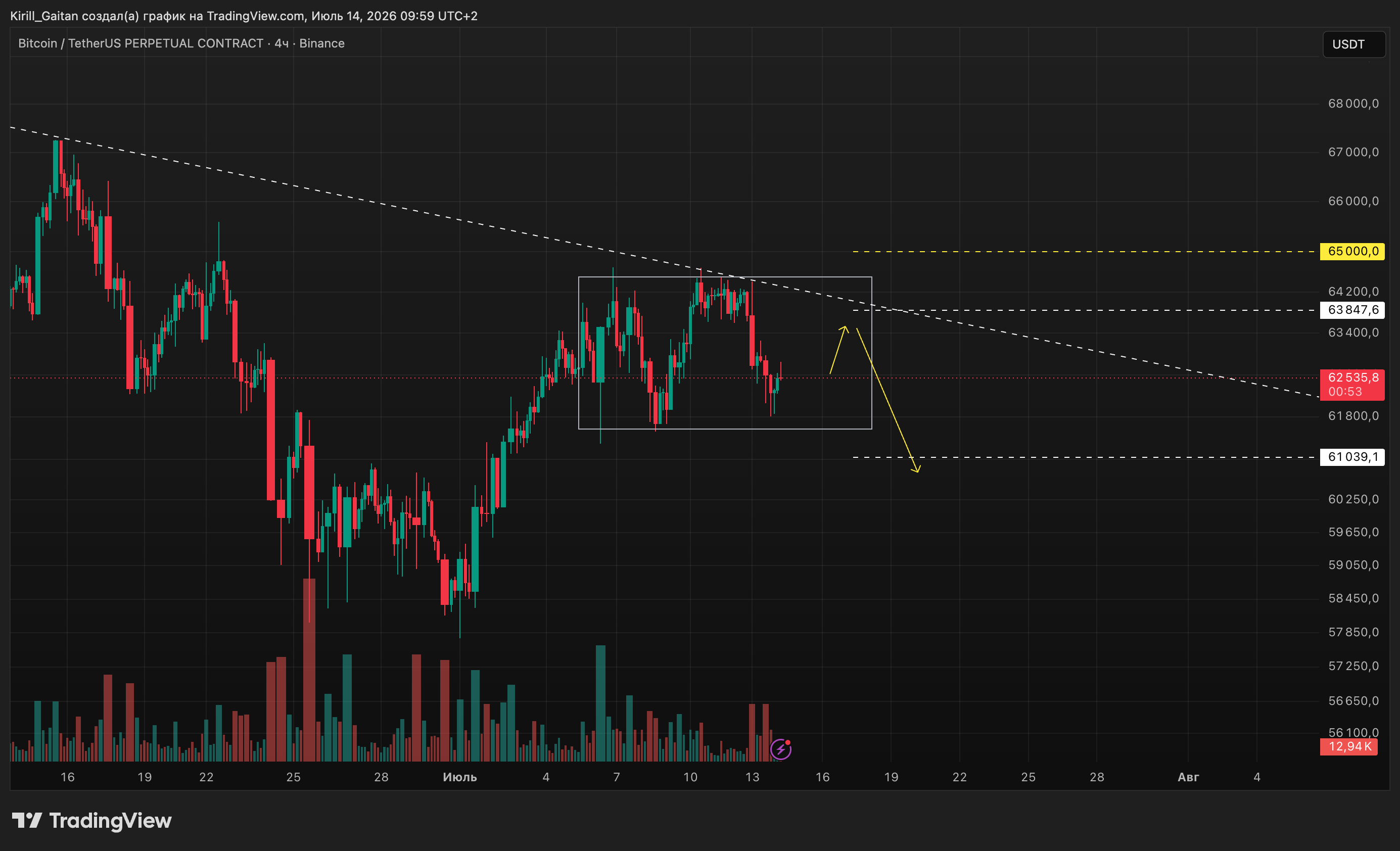The image size is (1400, 851).
Task: Click the 57 250,0 price axis label
Action: [x=1353, y=666]
